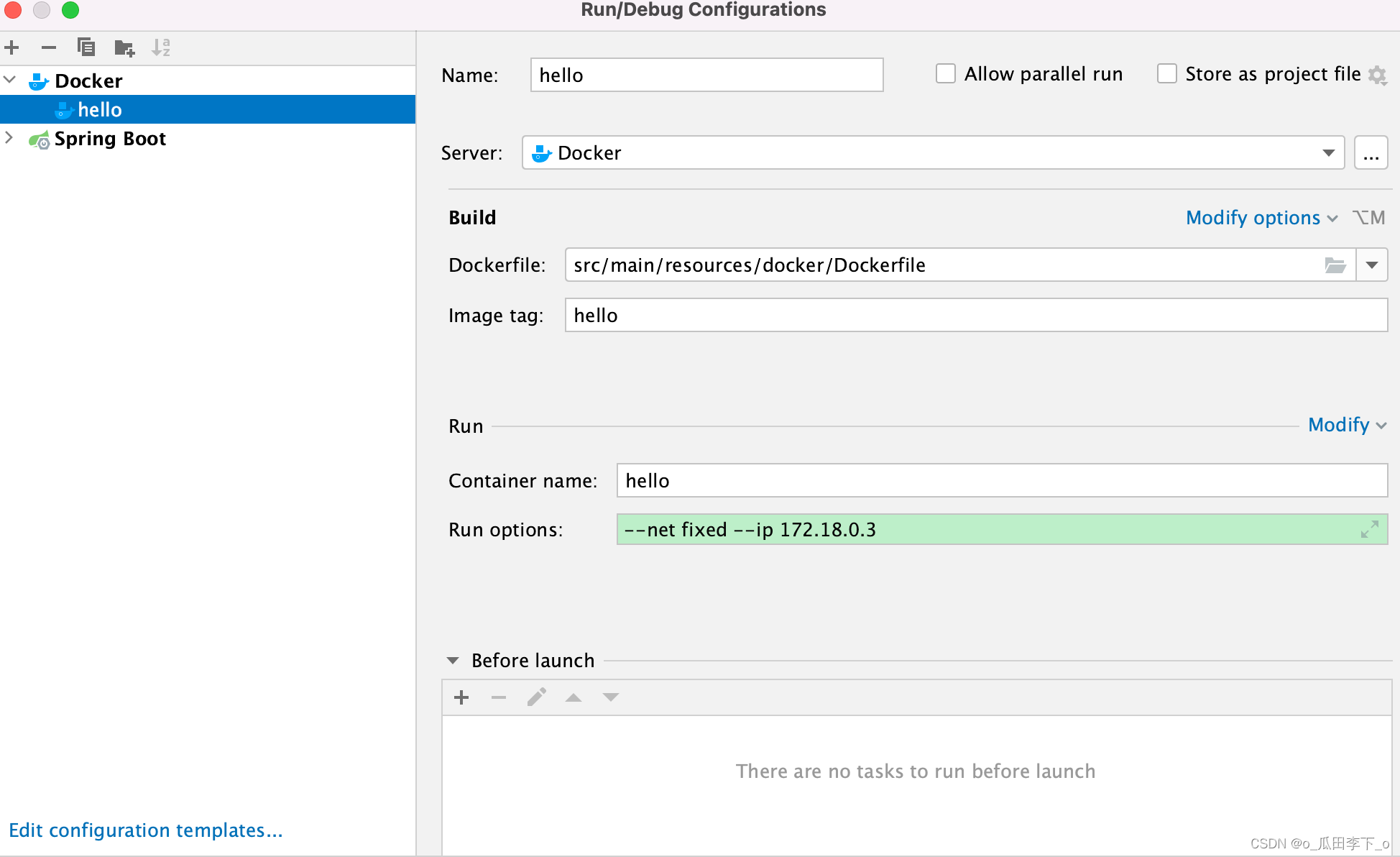Open Store as project file settings gear
Screen dimensions: 1400x857
tap(1377, 75)
